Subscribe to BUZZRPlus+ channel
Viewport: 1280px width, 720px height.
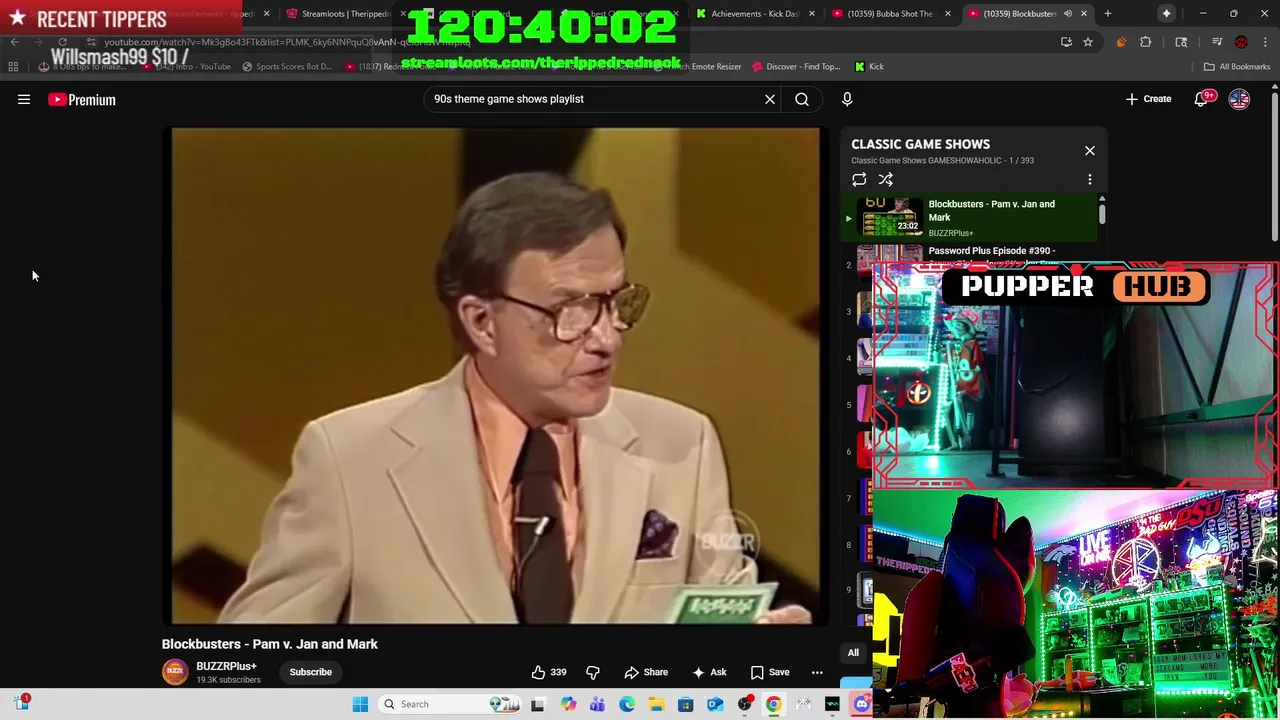pos(311,672)
